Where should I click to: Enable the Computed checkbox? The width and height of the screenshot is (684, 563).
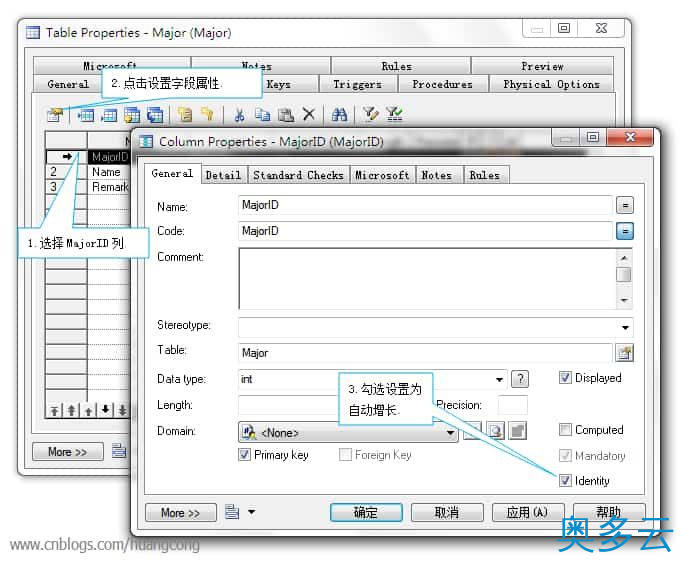[x=565, y=430]
